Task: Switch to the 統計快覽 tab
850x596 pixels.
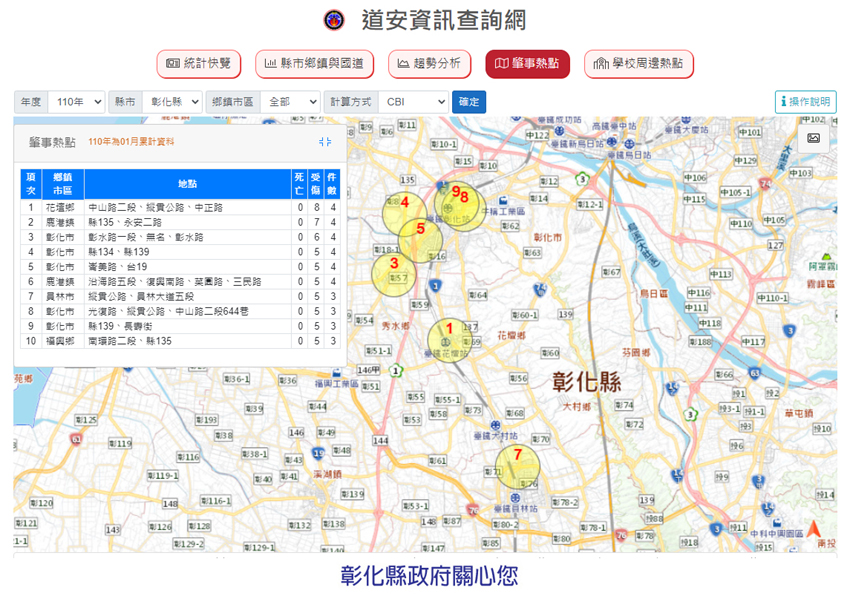Action: (198, 64)
